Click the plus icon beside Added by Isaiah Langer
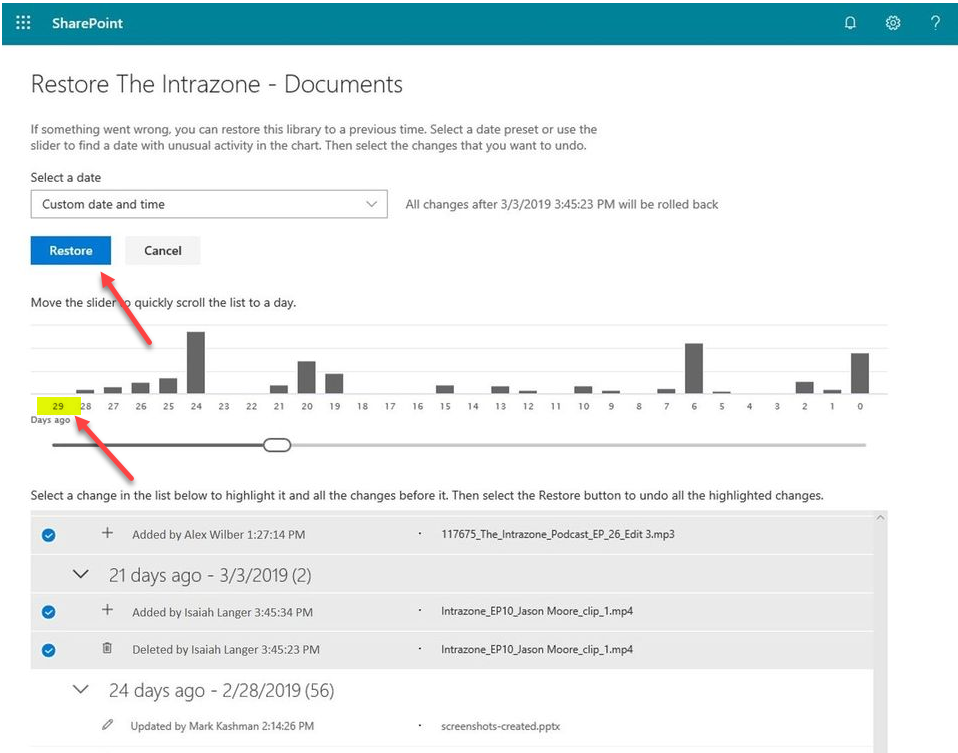The height and width of the screenshot is (753, 958). point(107,610)
